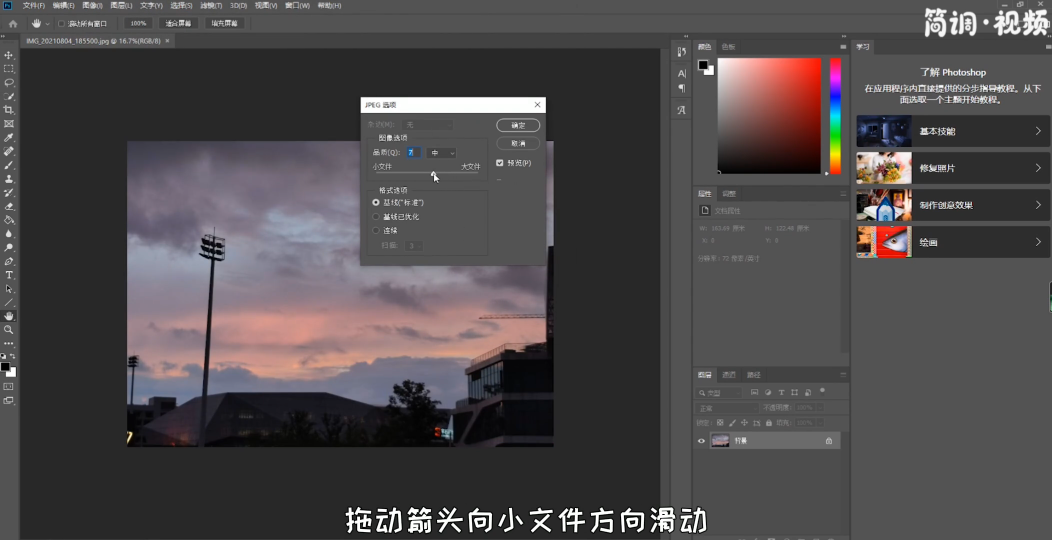
Task: Select the Move tool
Action: pyautogui.click(x=9, y=55)
